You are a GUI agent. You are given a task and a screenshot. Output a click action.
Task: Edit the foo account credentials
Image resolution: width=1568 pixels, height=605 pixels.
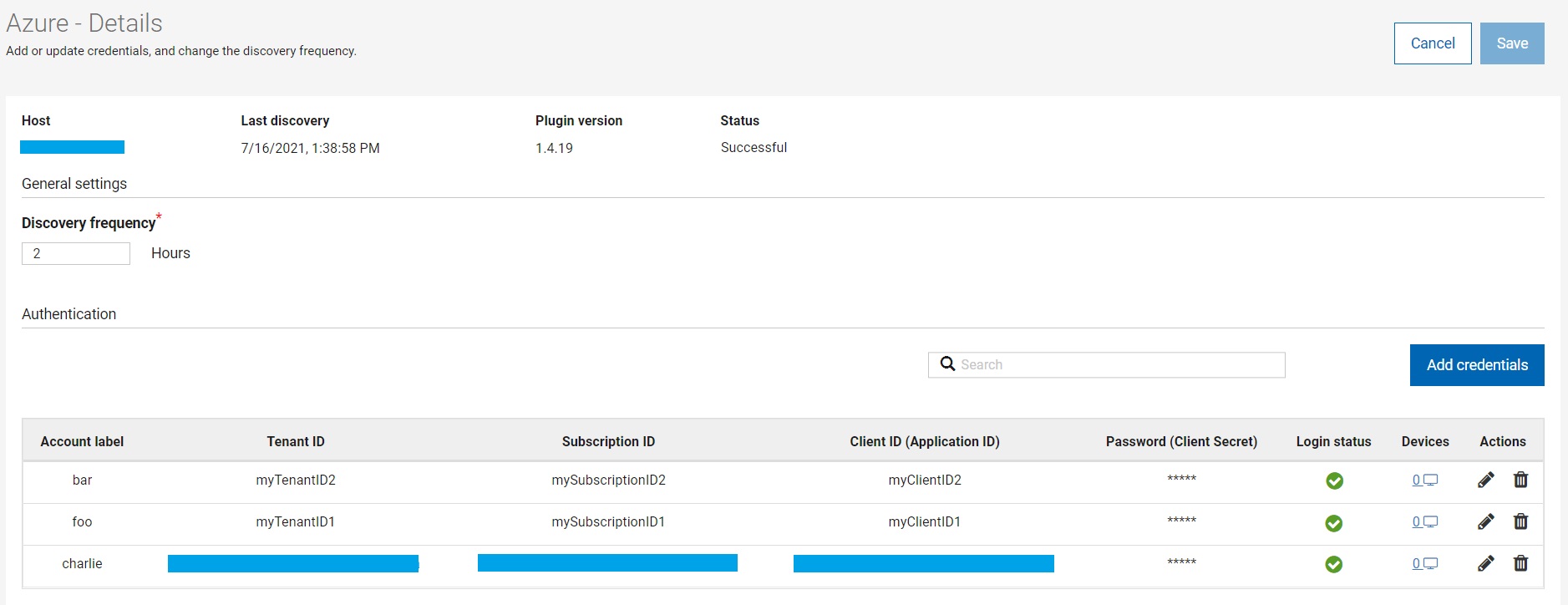click(x=1485, y=522)
